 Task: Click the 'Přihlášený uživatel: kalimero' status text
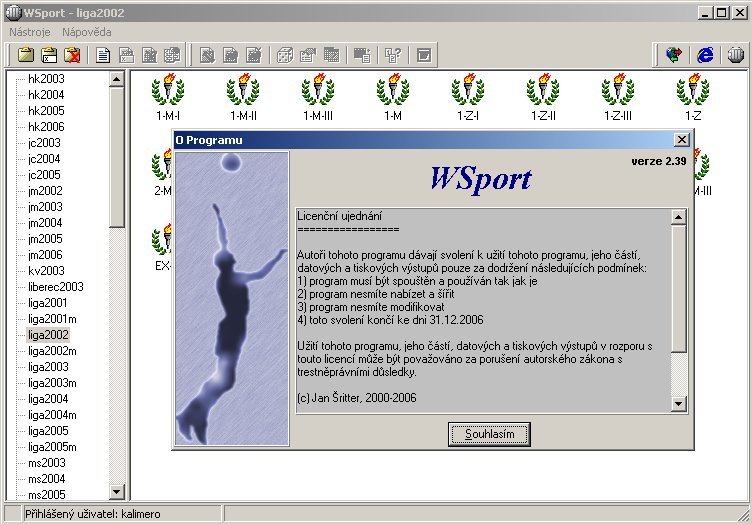93,514
